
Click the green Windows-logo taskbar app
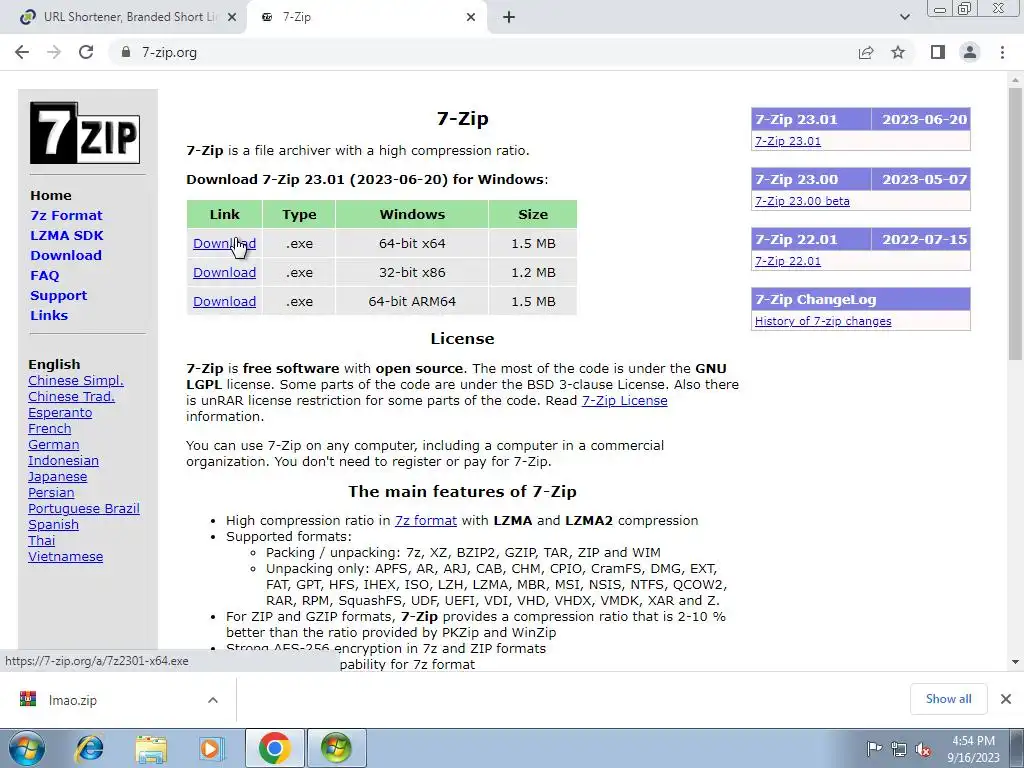click(x=336, y=748)
